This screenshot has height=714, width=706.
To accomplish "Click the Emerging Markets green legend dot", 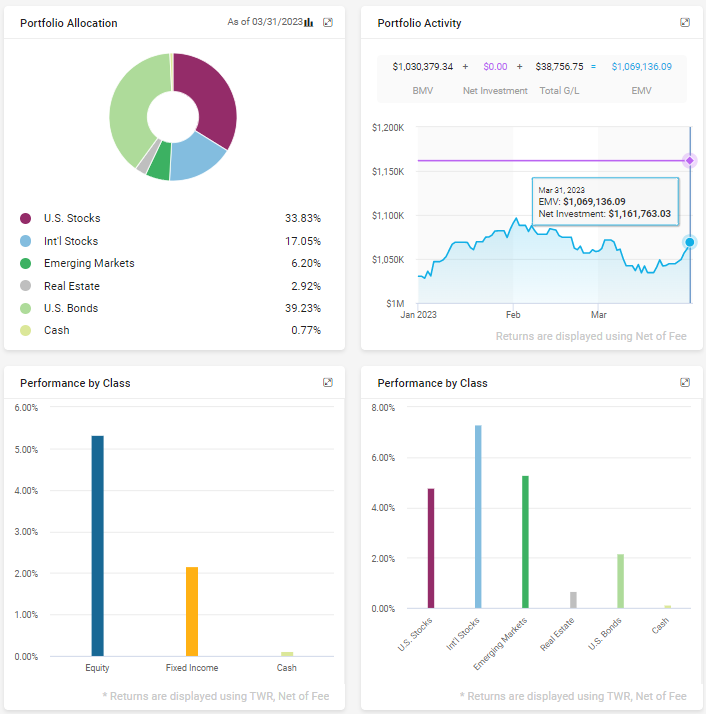I will [26, 263].
